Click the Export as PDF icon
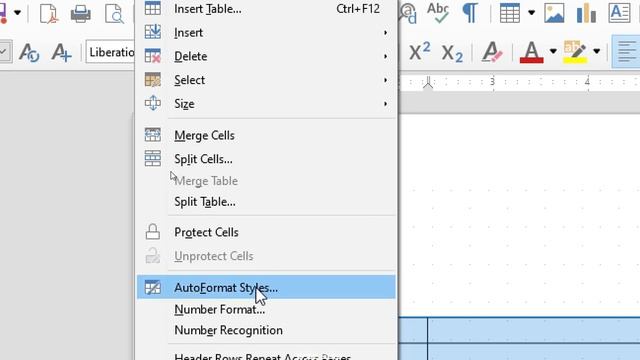The width and height of the screenshot is (640, 360). click(x=48, y=13)
